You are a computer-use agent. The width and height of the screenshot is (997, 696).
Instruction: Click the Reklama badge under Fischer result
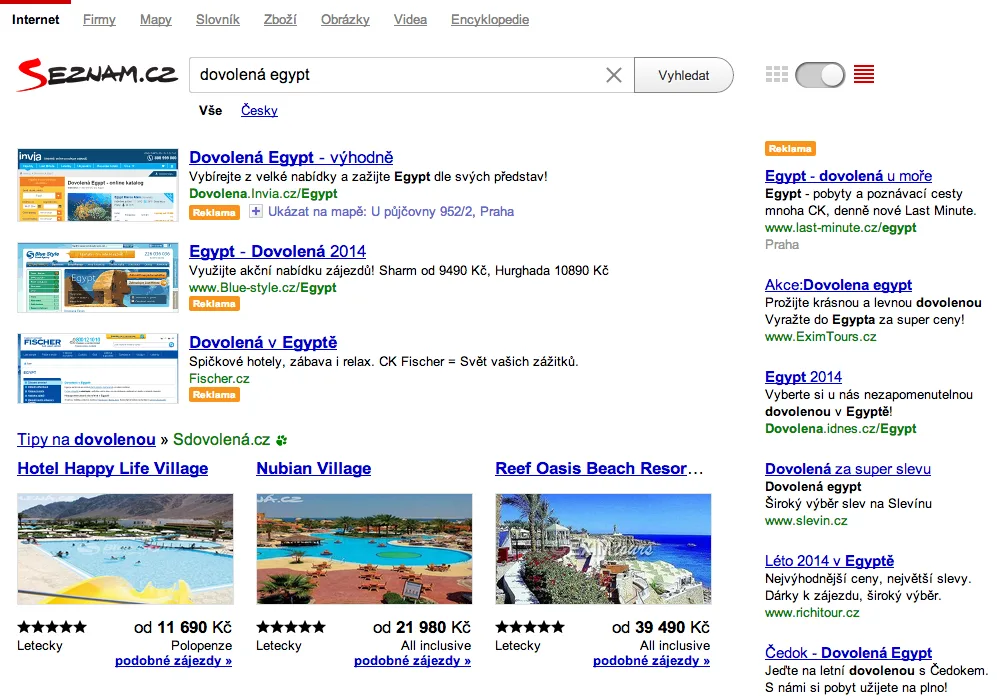[214, 395]
